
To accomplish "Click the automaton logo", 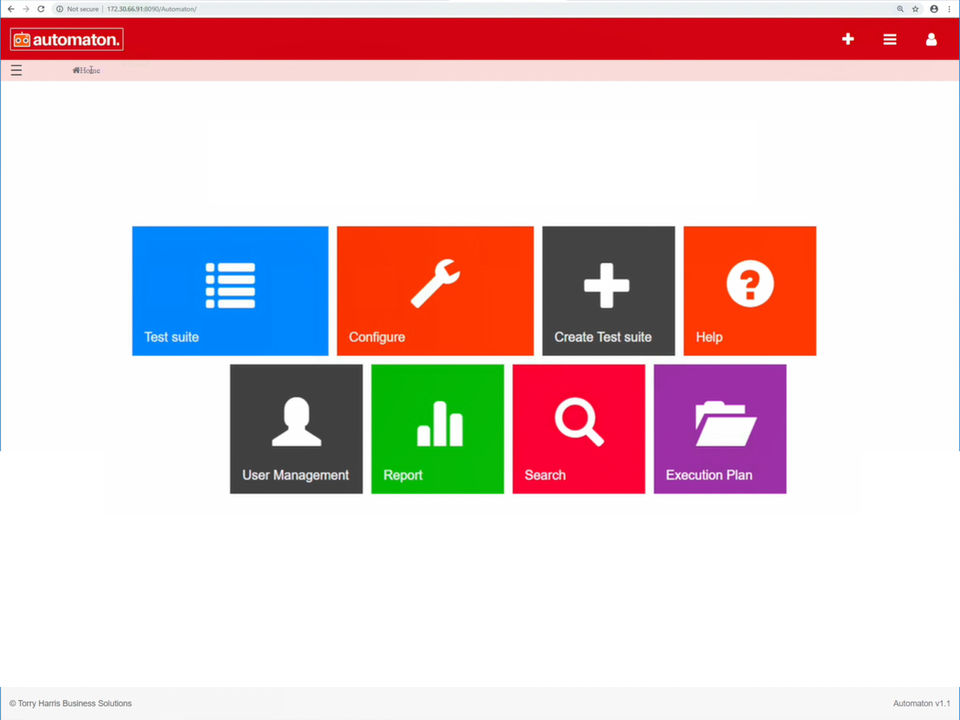I will tap(67, 39).
